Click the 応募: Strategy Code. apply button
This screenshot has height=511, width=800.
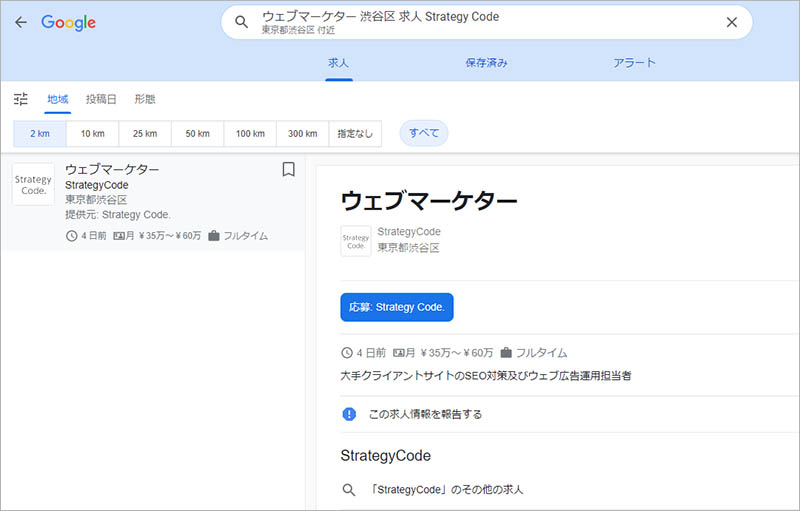[x=397, y=307]
